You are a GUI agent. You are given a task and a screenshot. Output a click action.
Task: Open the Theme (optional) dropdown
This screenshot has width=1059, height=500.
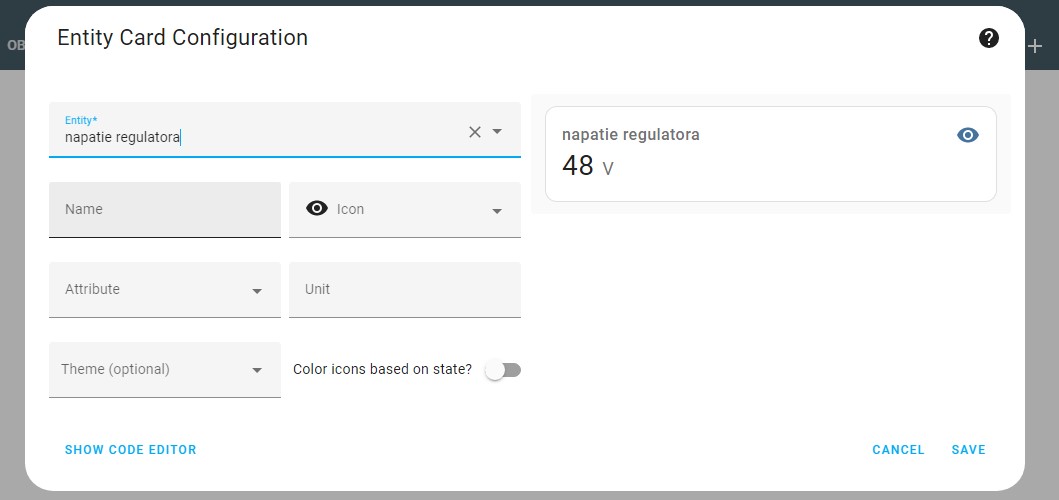257,370
